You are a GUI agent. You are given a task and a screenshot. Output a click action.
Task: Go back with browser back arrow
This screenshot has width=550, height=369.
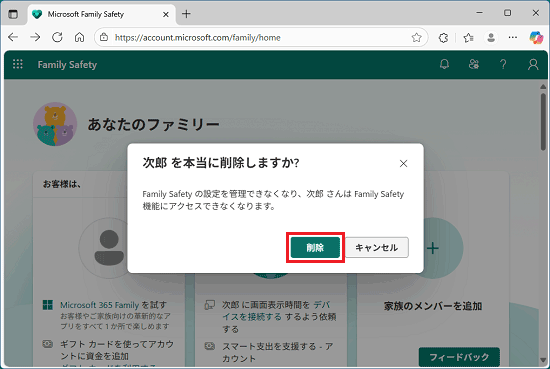(x=13, y=37)
